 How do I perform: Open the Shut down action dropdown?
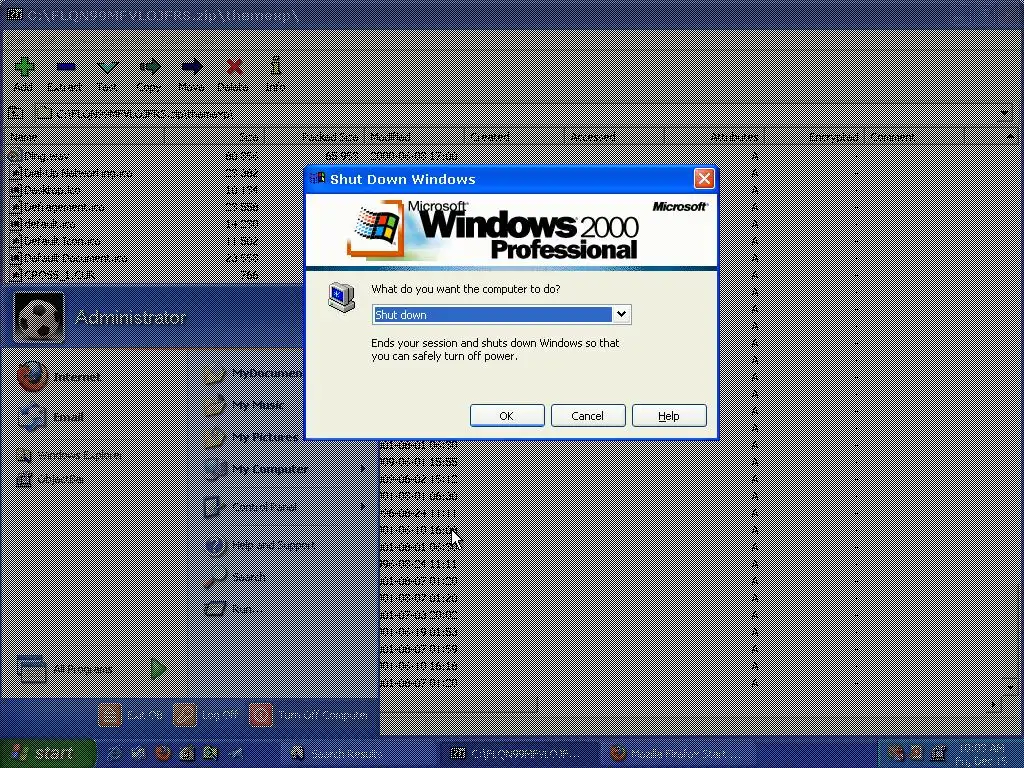point(621,314)
